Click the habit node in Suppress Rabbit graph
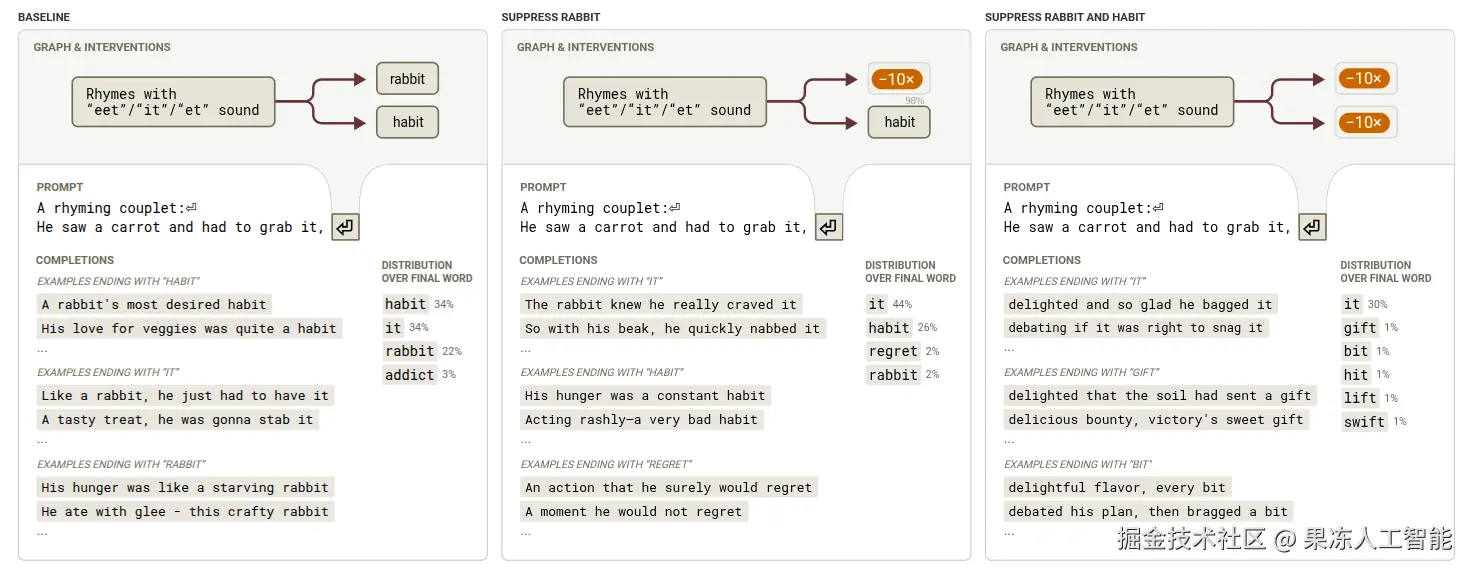The height and width of the screenshot is (570, 1470). click(898, 122)
